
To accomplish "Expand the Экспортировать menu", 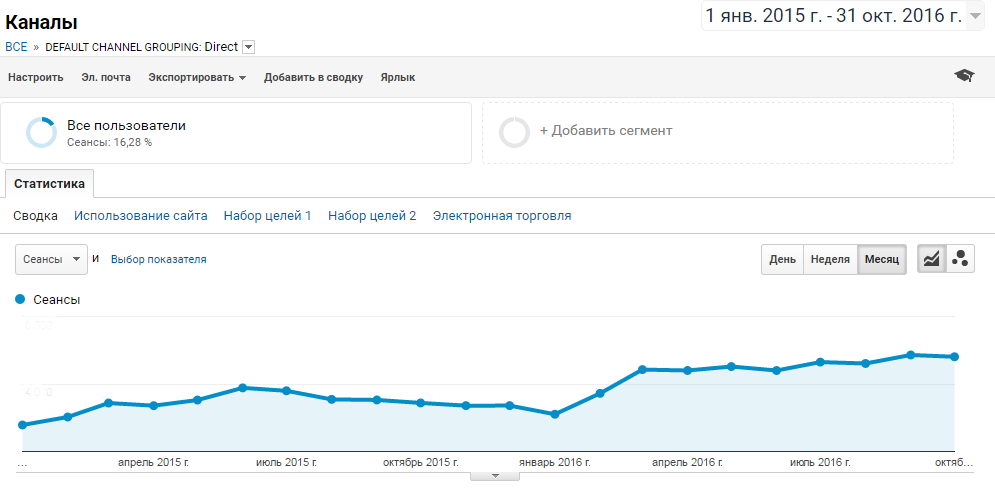I will point(197,77).
